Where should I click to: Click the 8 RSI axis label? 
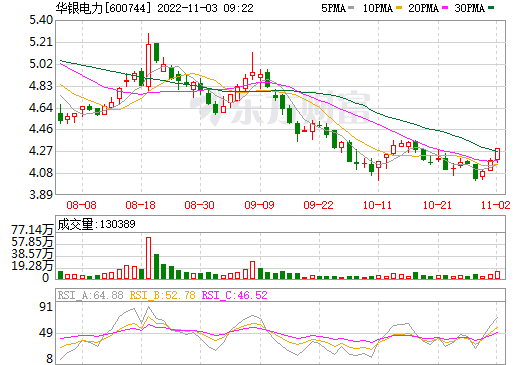tap(49, 359)
